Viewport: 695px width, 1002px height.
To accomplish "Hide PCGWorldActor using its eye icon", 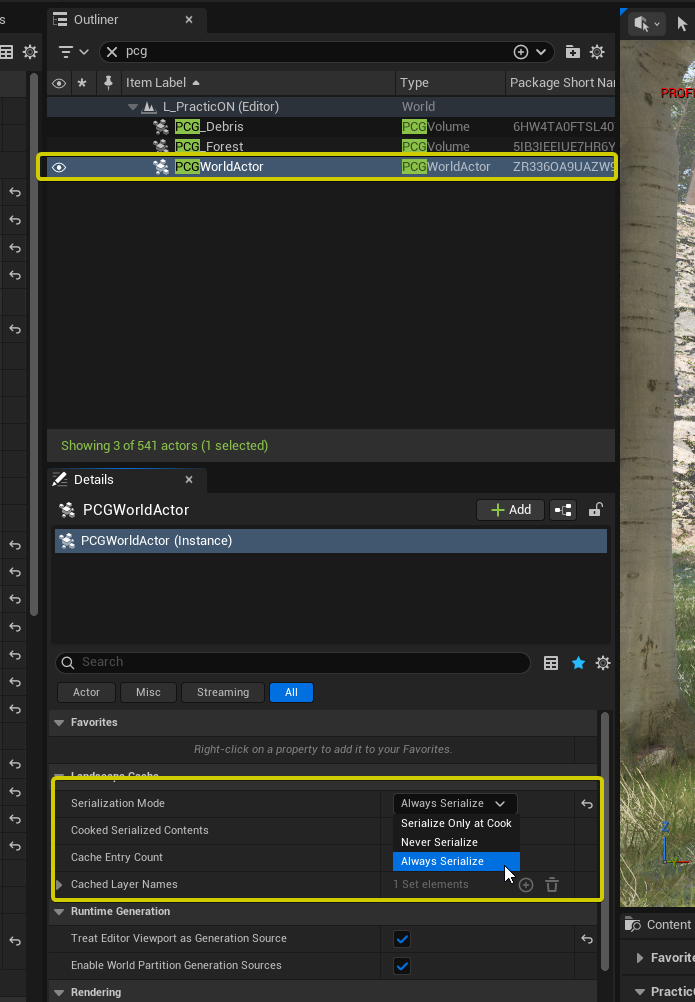I will click(59, 167).
